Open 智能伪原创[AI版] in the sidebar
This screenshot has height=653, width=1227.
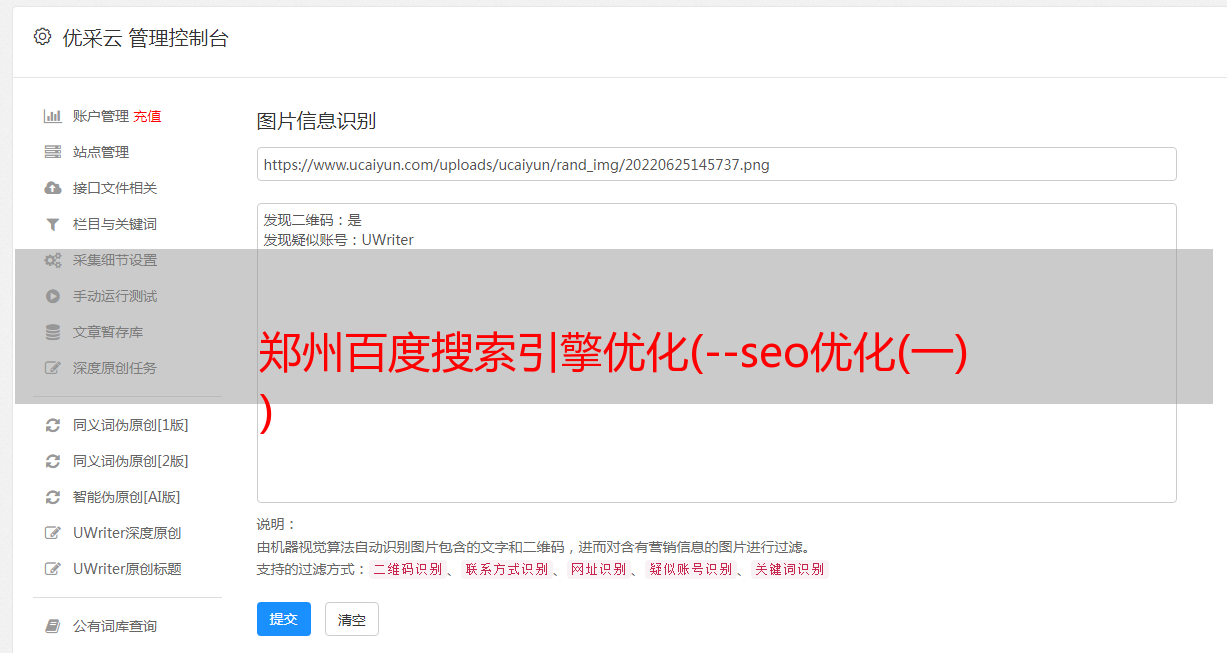(126, 497)
